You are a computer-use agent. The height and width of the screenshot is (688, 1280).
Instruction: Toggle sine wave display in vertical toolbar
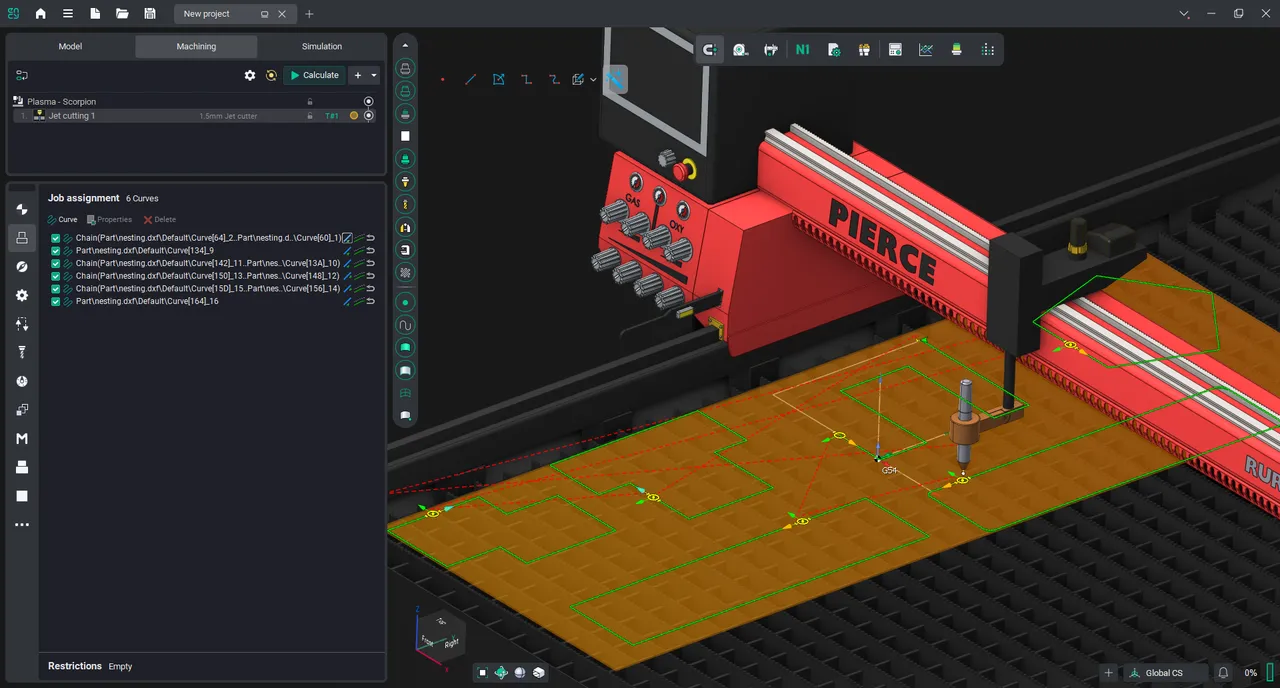pos(405,325)
